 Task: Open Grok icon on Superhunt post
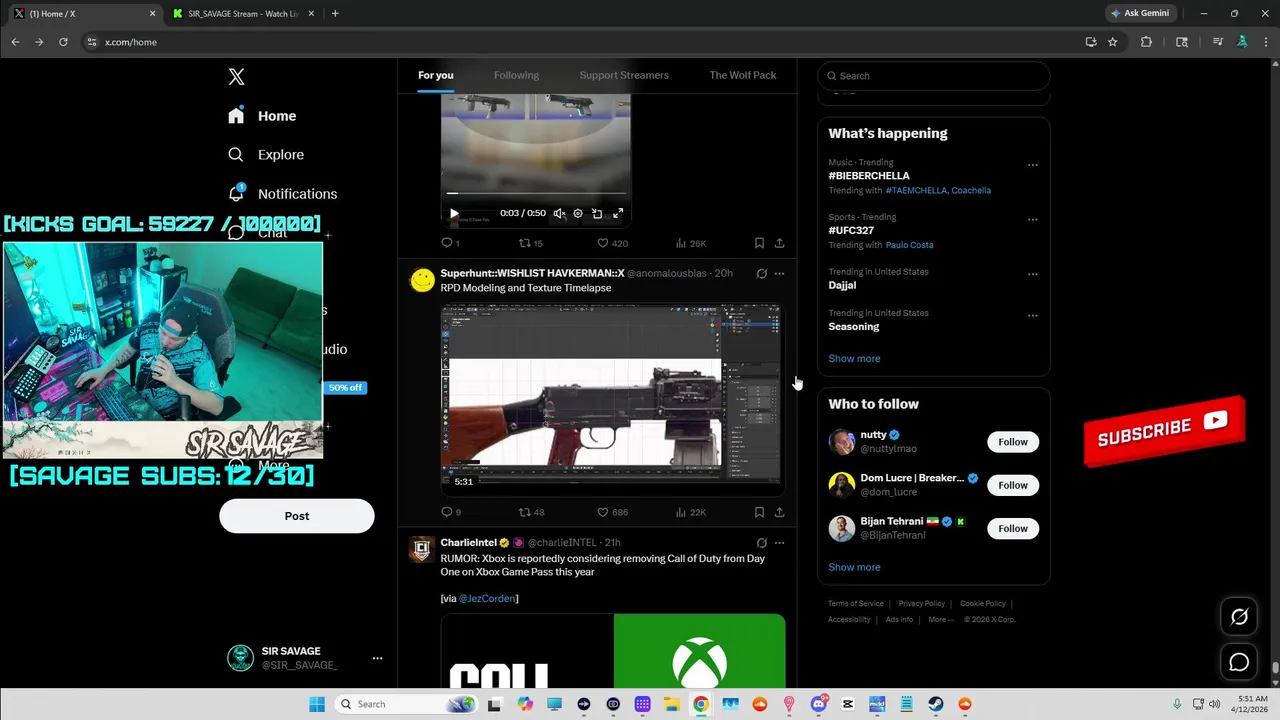tap(761, 273)
